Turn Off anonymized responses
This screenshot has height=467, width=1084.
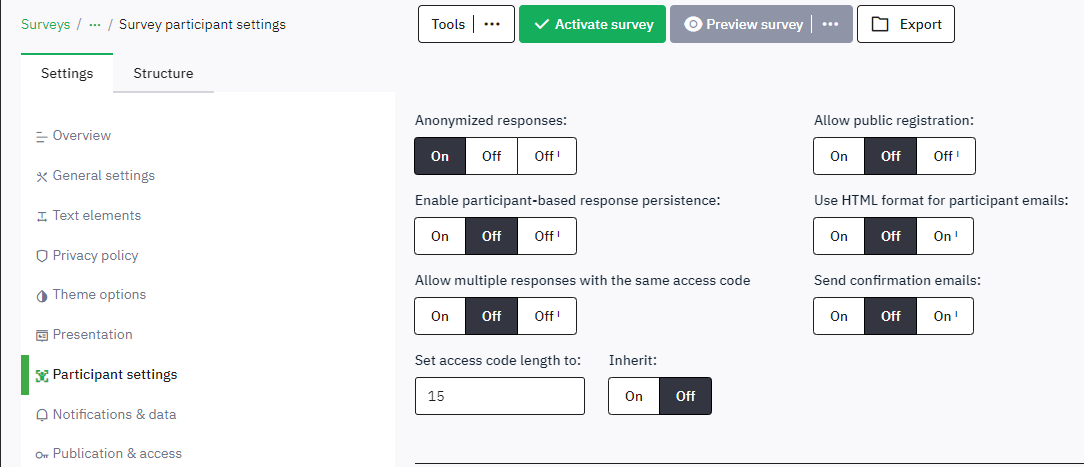pyautogui.click(x=491, y=156)
